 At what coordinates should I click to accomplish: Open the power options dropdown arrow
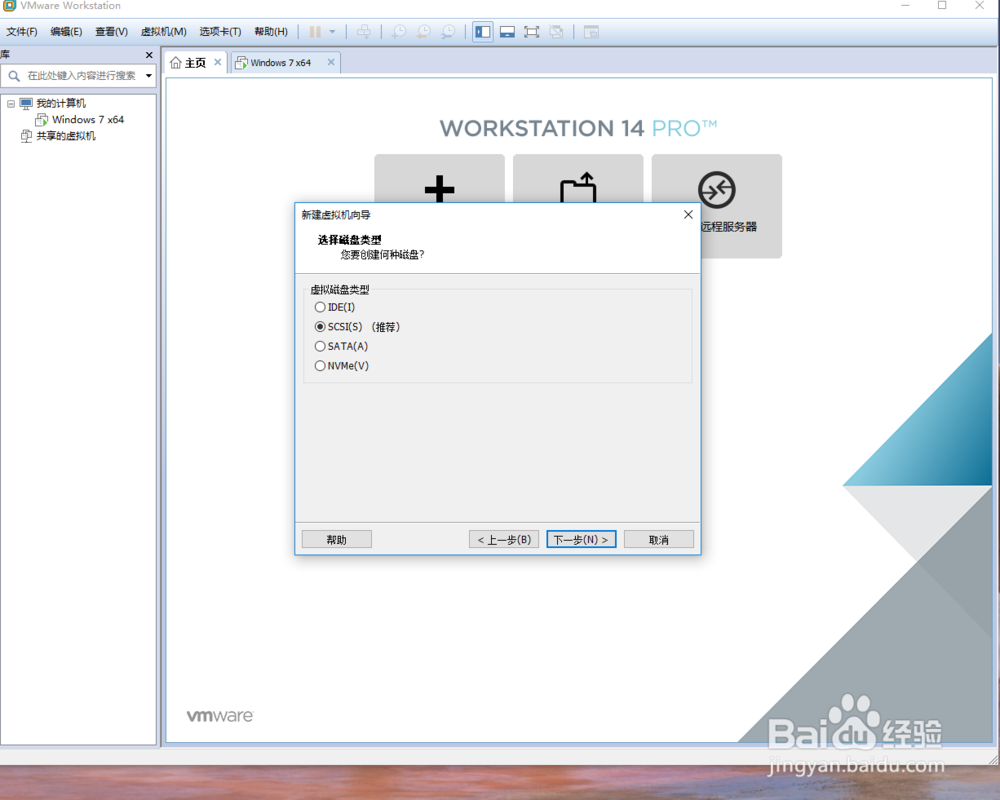click(332, 32)
